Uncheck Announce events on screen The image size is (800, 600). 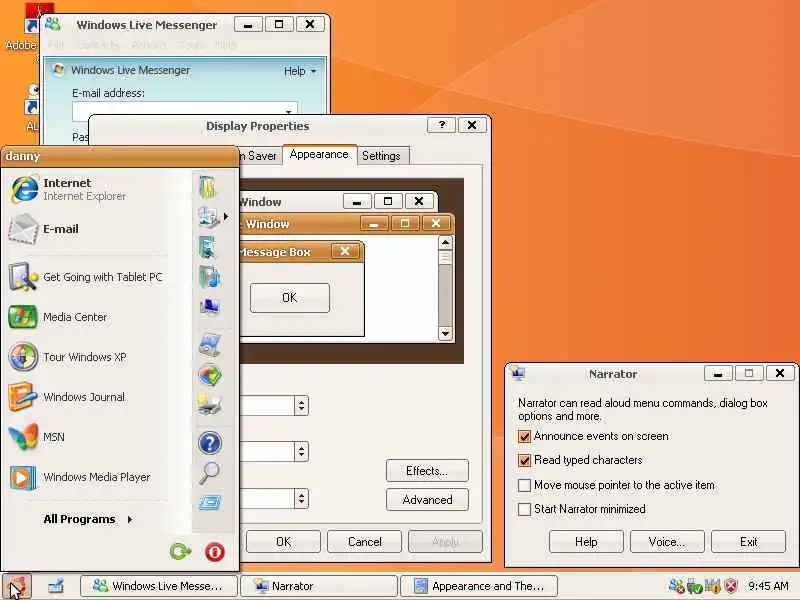524,436
